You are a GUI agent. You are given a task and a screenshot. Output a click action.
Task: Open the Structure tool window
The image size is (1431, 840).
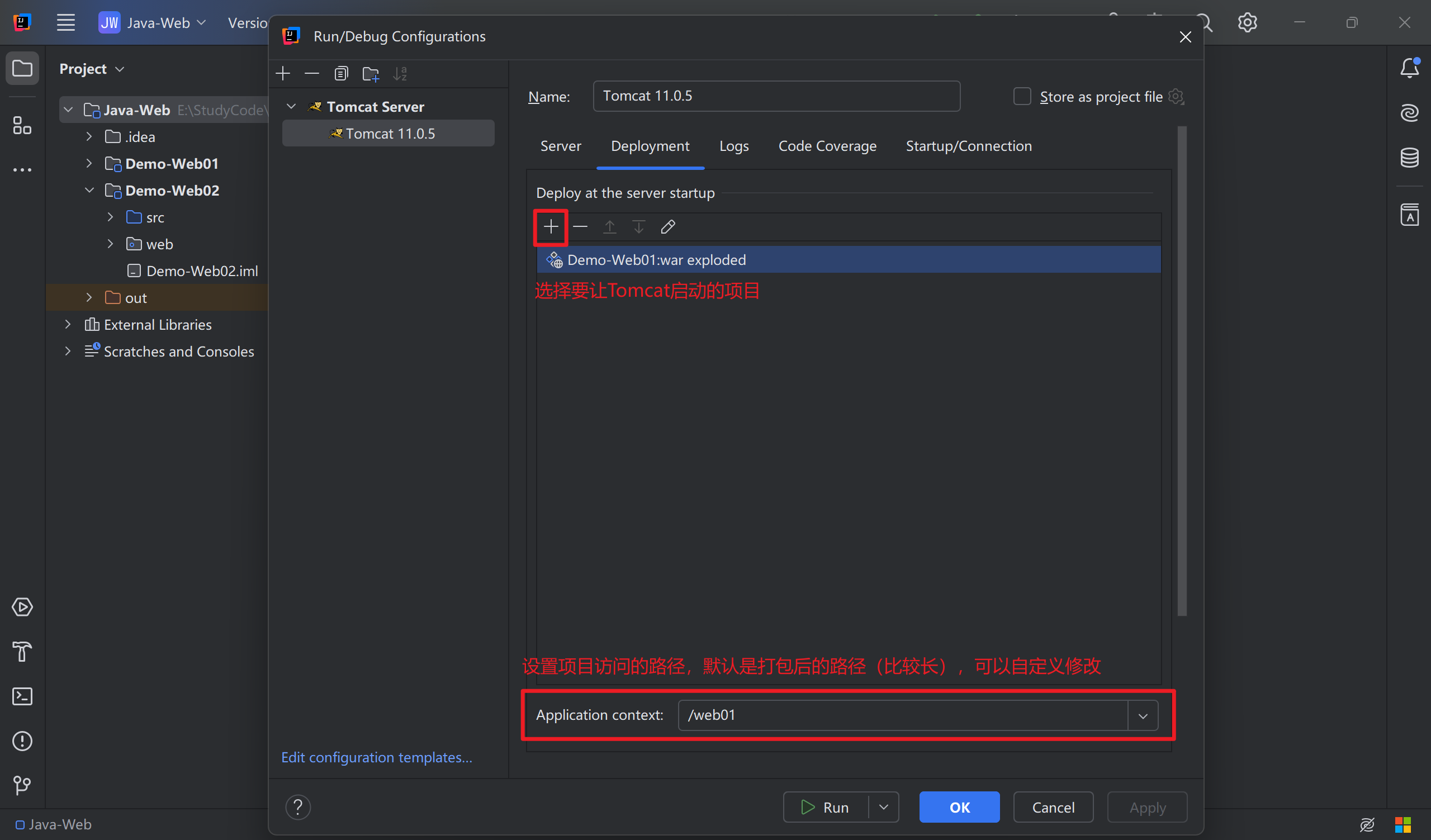click(22, 125)
